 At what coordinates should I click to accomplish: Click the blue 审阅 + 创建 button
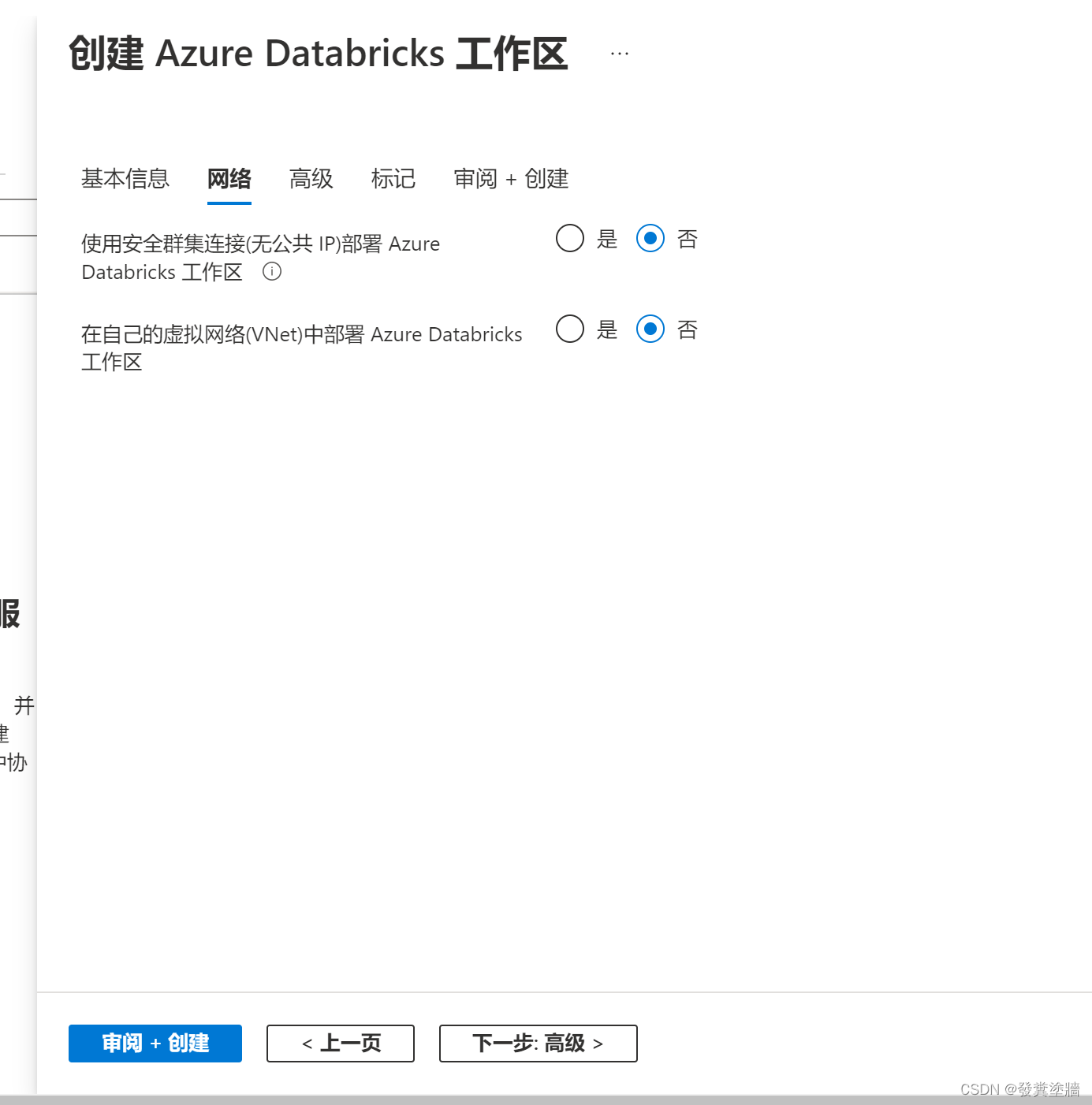tap(155, 1044)
